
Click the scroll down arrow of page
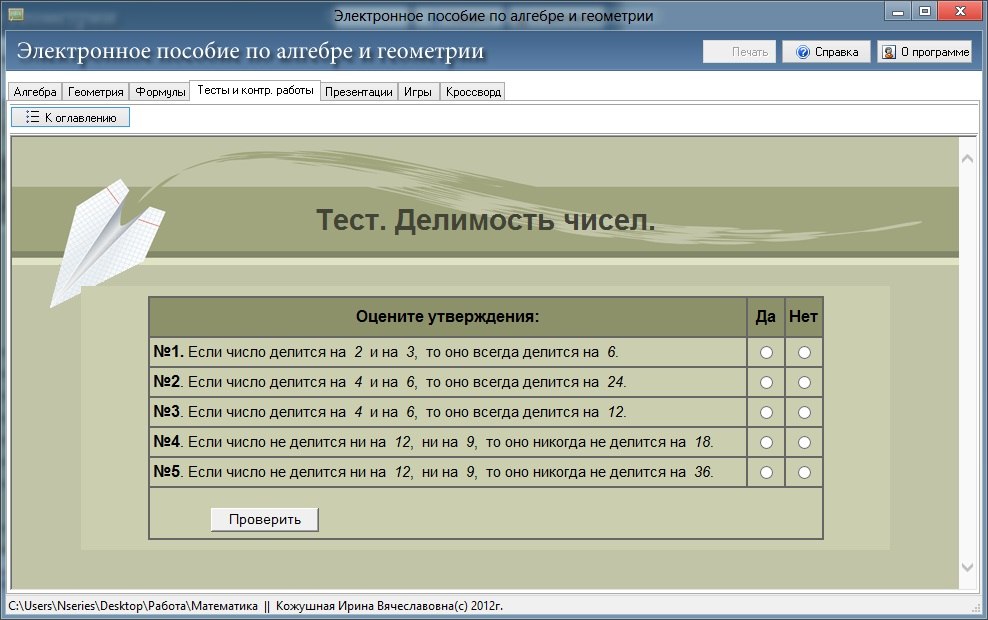coord(967,567)
